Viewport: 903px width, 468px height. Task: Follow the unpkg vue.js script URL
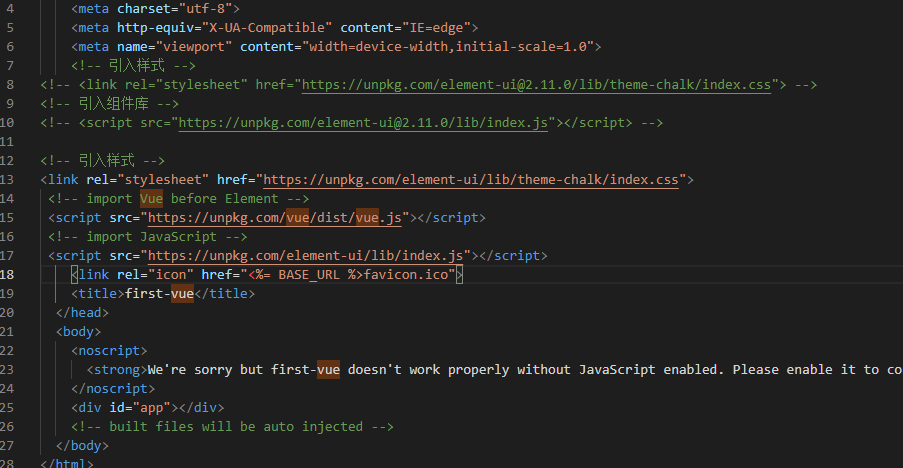275,218
